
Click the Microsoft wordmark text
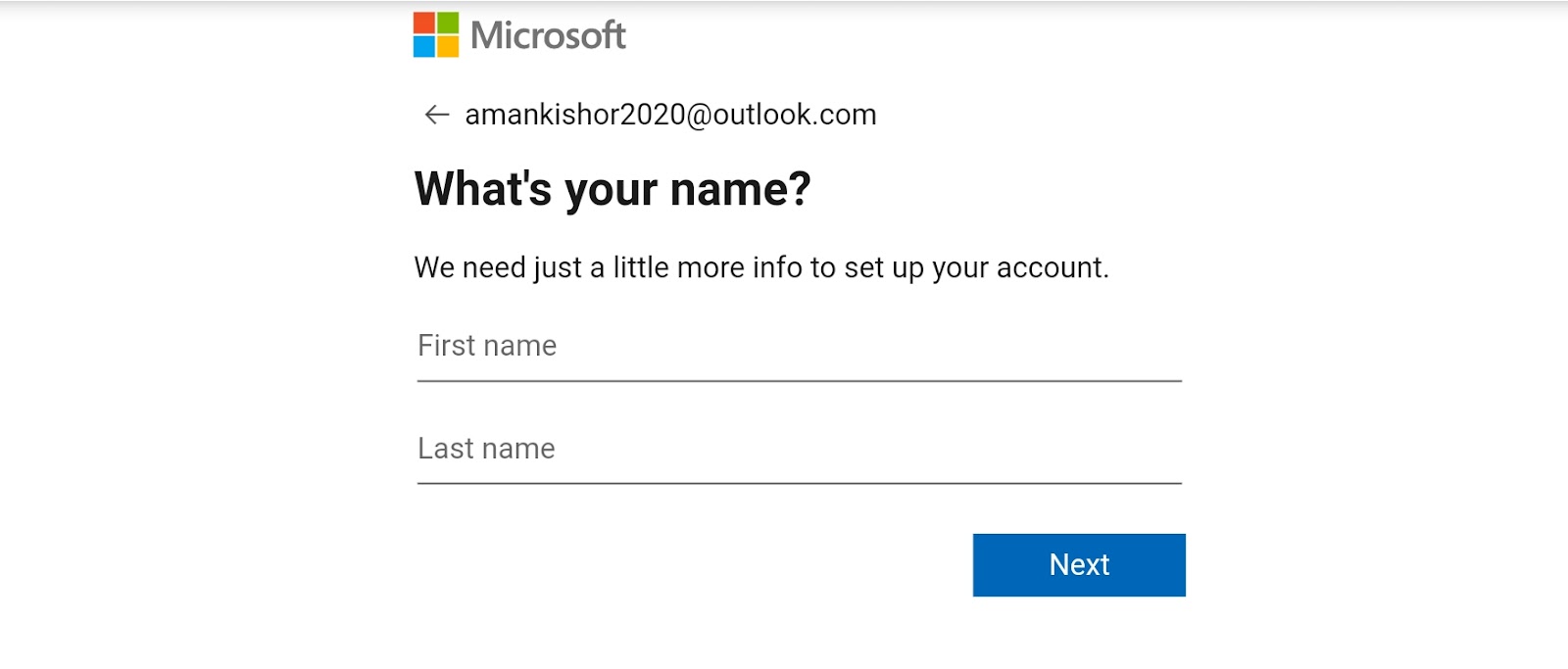pyautogui.click(x=548, y=35)
